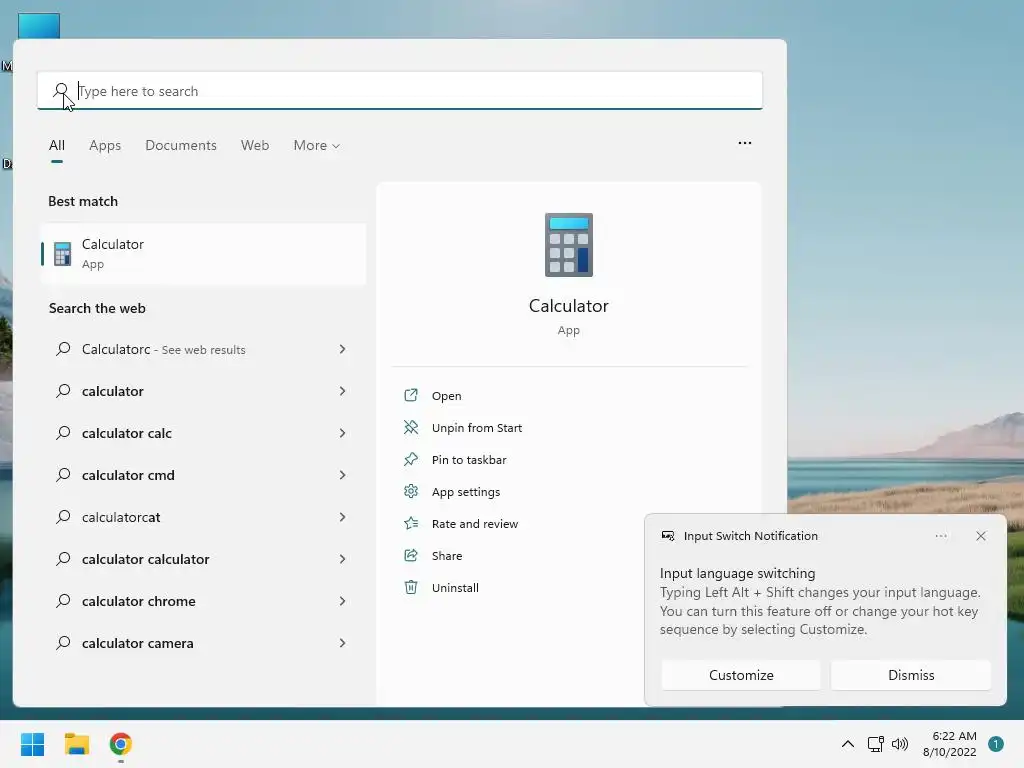Open Calculator best match result
This screenshot has height=768, width=1024.
203,253
